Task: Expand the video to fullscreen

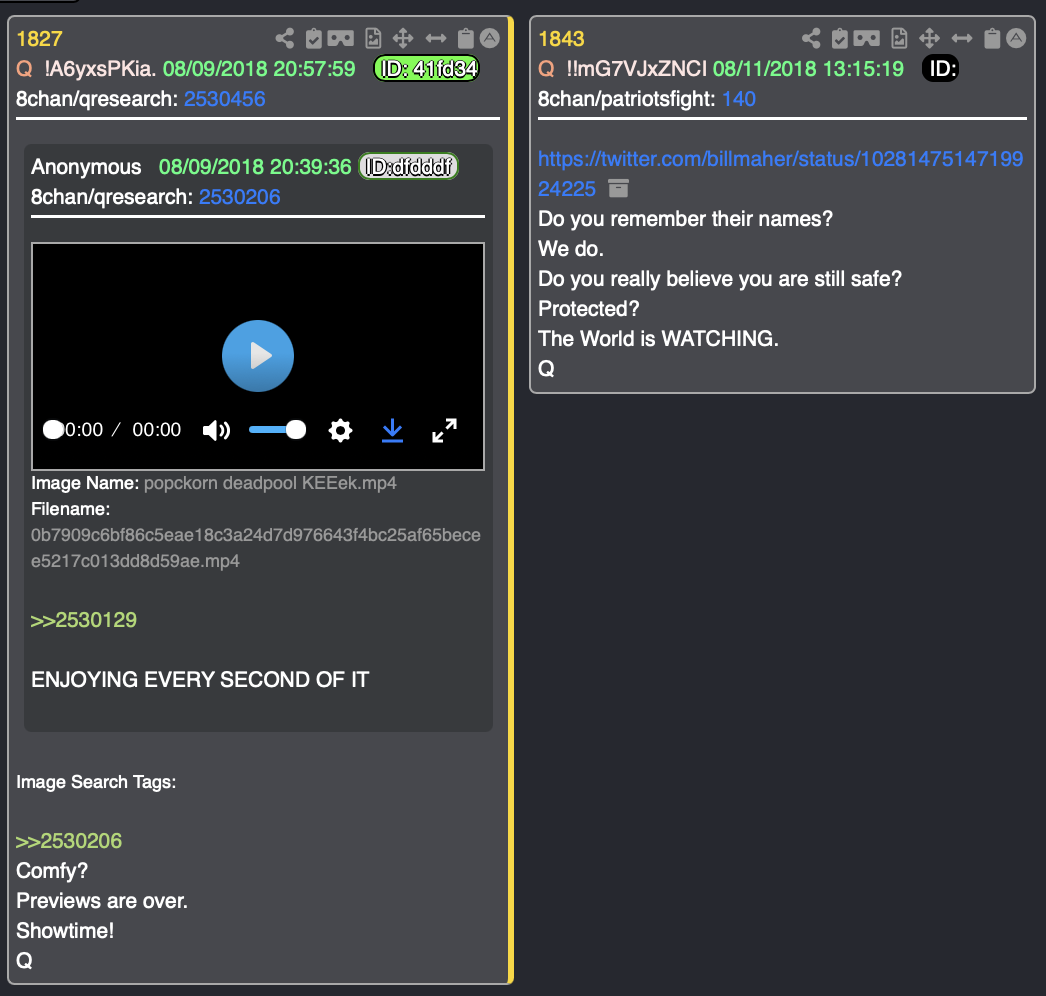Action: click(x=444, y=430)
